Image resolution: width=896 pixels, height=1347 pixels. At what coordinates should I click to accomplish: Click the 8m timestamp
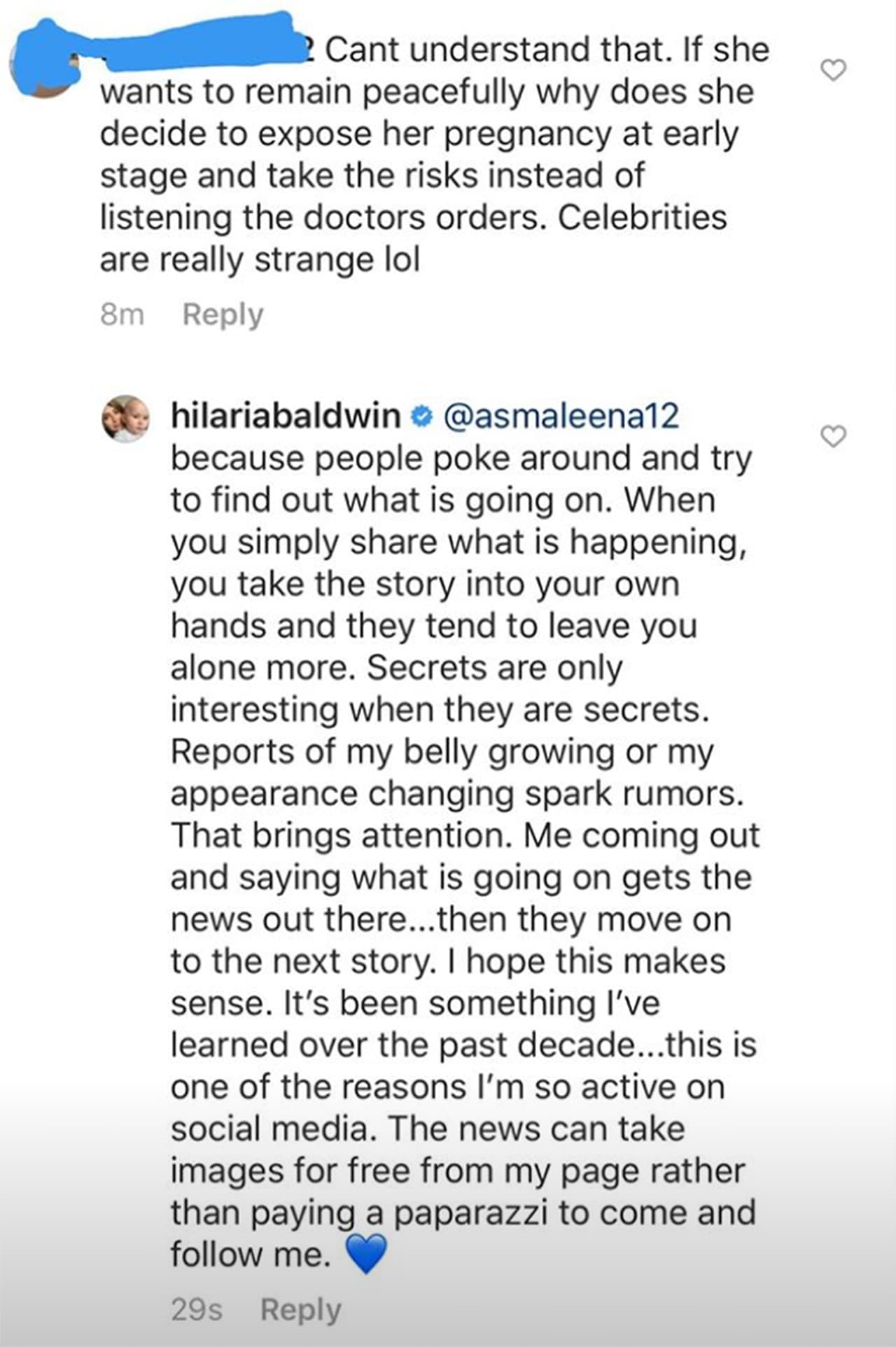[x=122, y=314]
